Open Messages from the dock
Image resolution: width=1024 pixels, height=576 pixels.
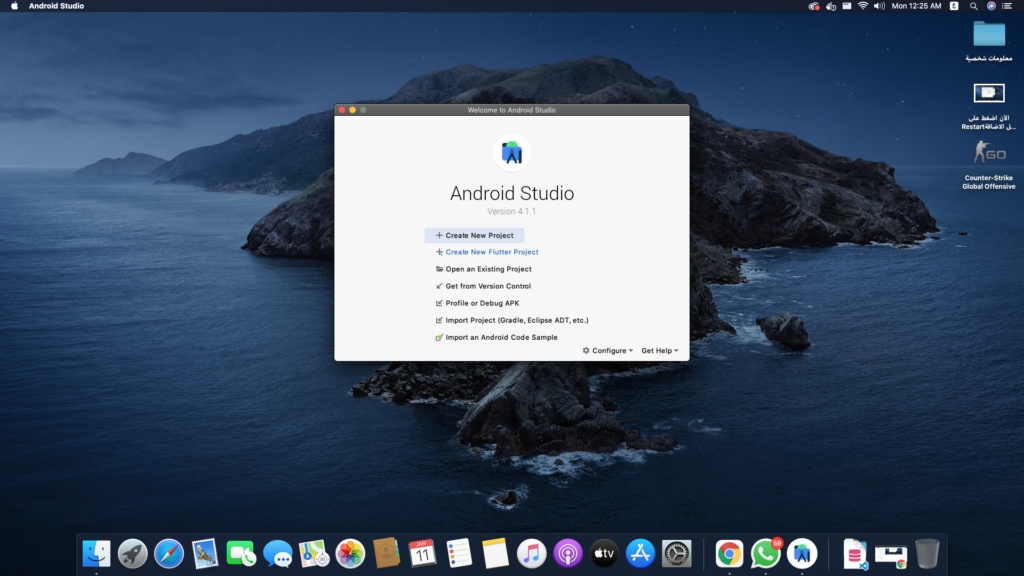pos(278,554)
